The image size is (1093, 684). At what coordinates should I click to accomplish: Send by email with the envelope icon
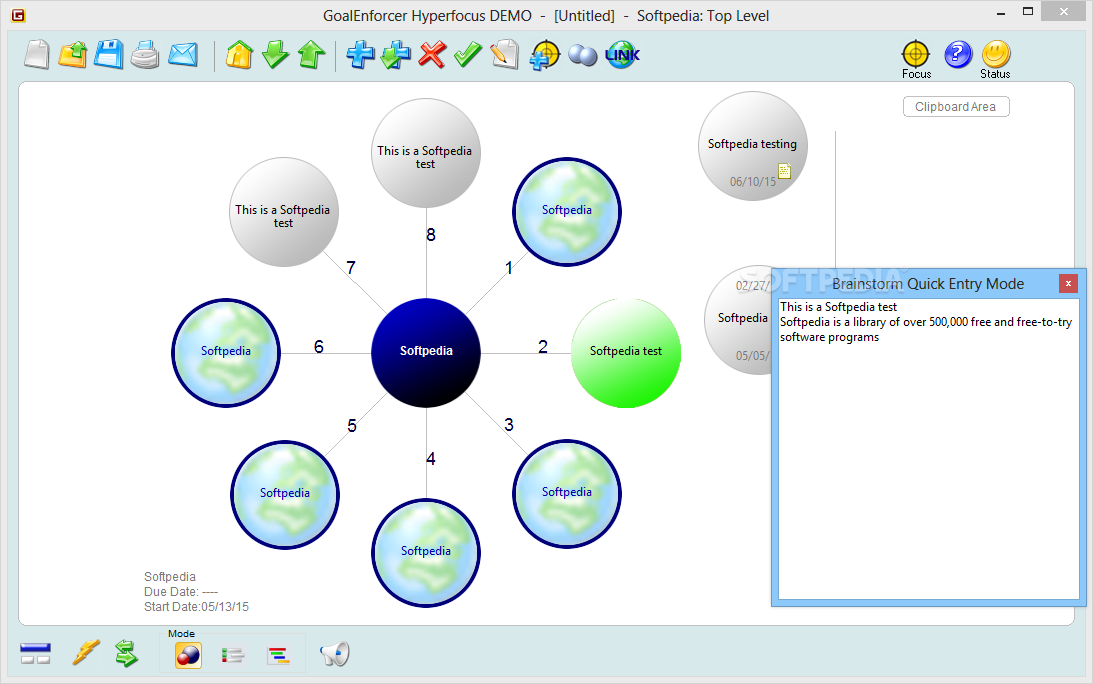coord(183,55)
